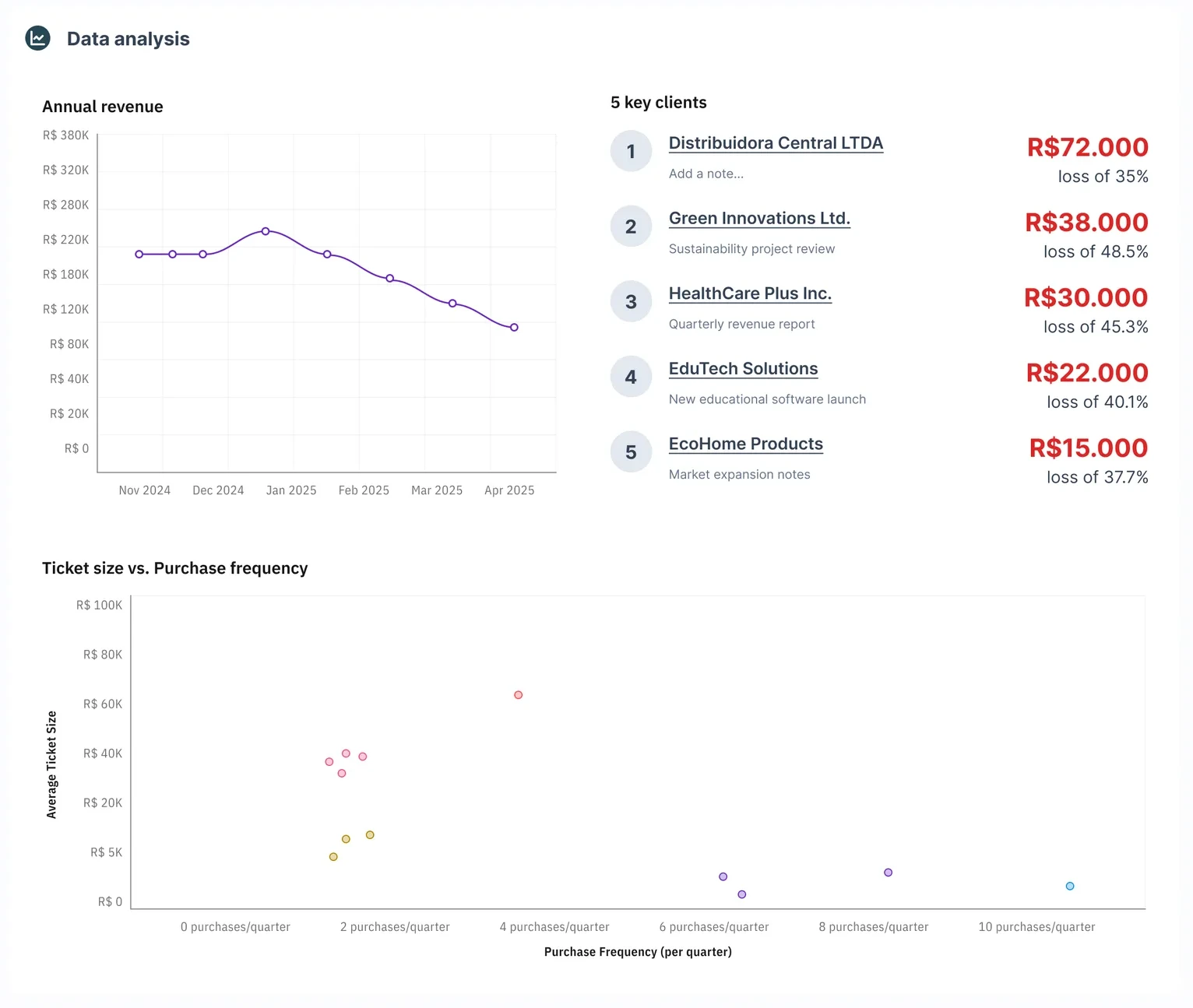Click the Jan 2025 axis label
1193x1008 pixels.
coord(291,490)
